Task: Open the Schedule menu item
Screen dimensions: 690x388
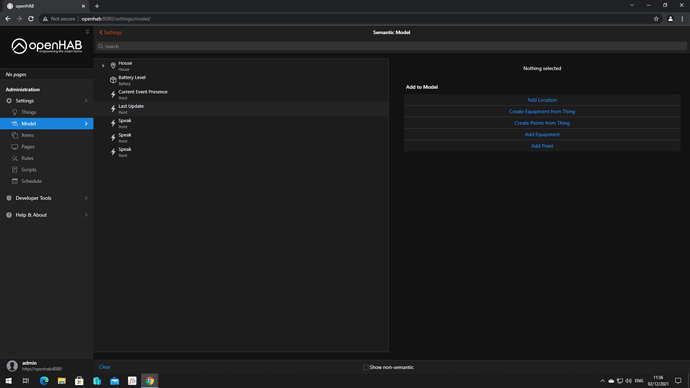Action: click(x=47, y=181)
